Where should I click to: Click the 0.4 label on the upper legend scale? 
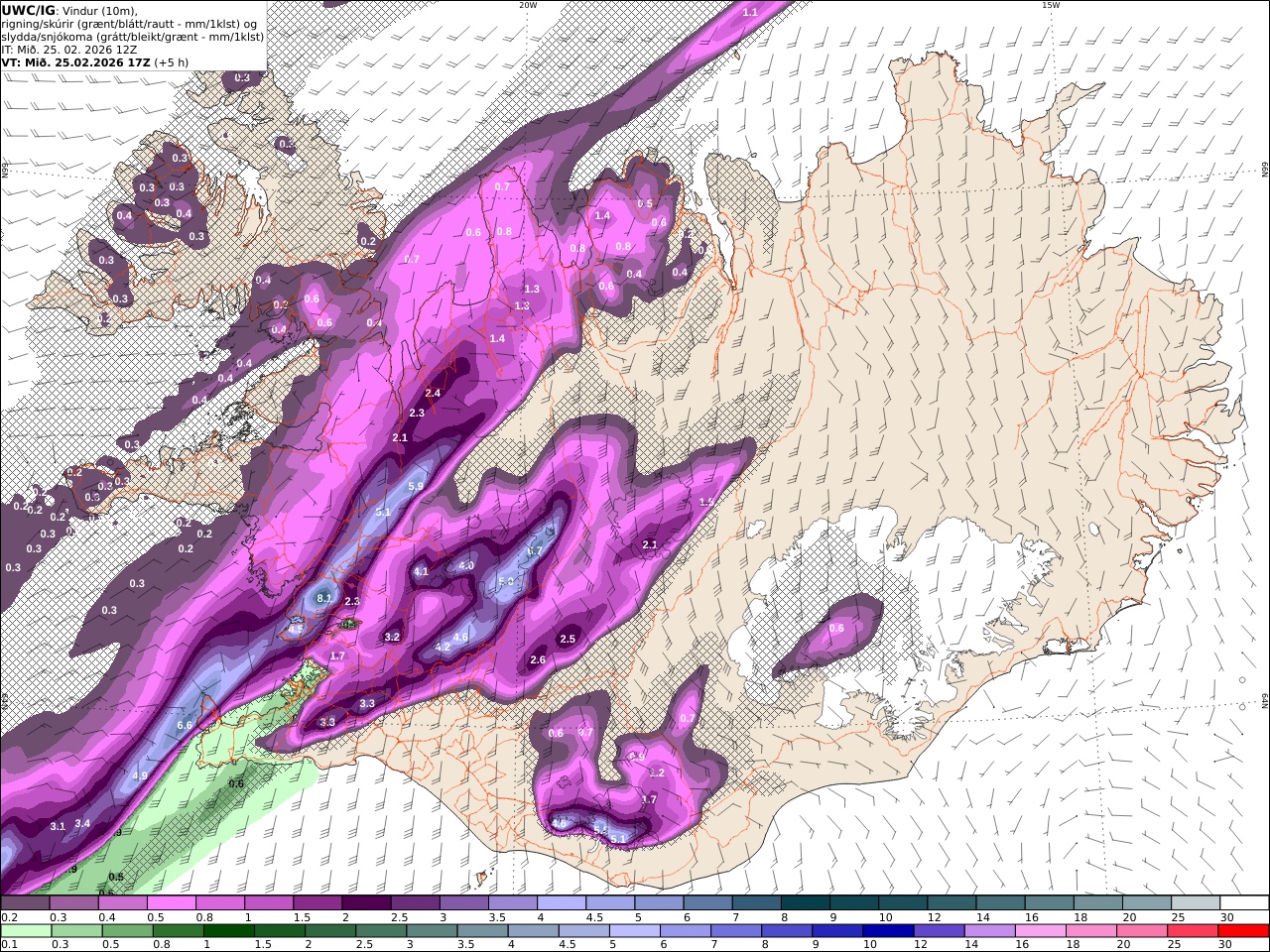pyautogui.click(x=107, y=917)
